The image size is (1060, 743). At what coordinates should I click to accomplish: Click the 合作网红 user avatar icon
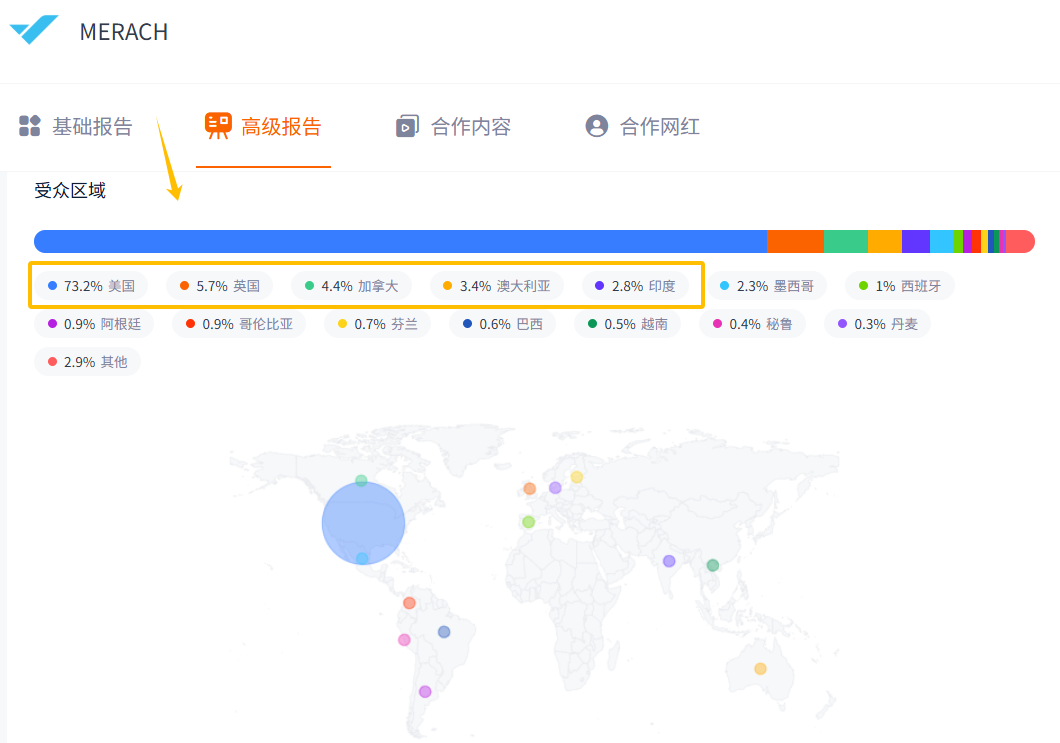coord(597,126)
